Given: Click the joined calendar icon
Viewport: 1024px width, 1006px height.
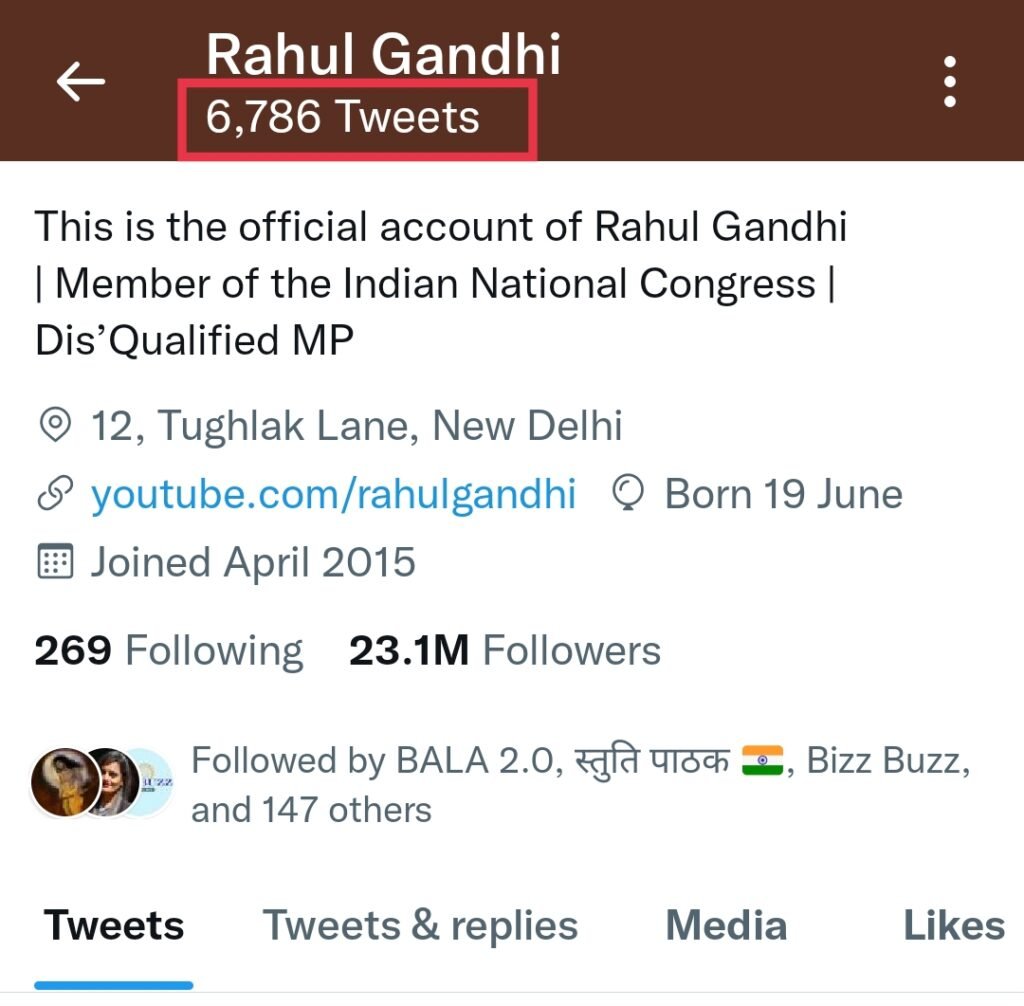Looking at the screenshot, I should [x=55, y=561].
